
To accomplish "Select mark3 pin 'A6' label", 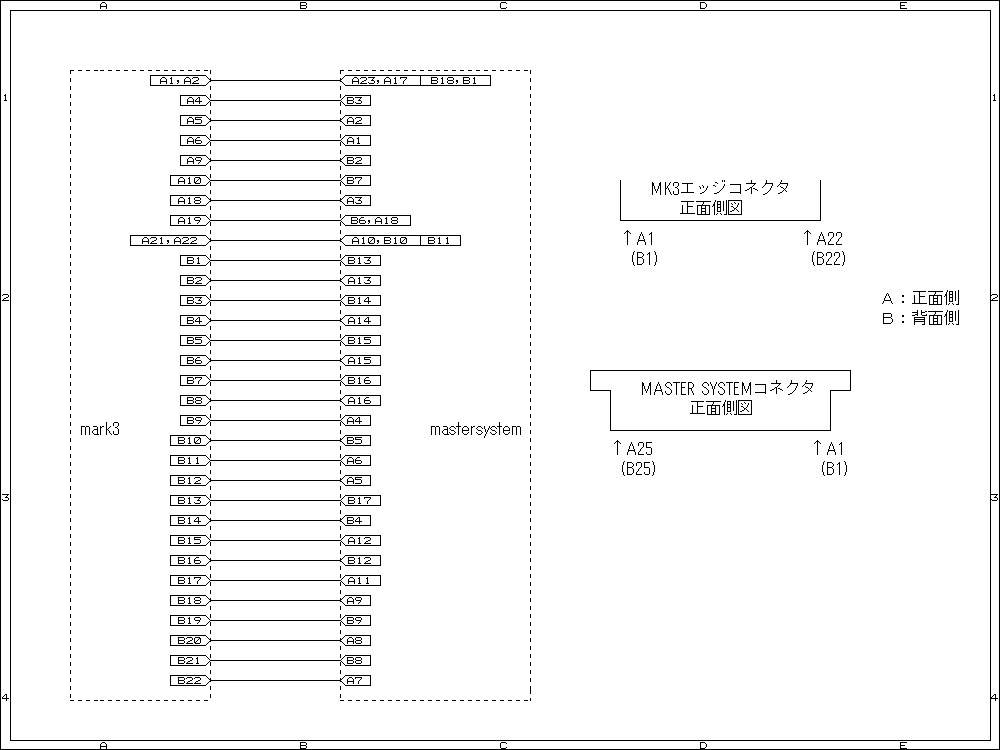I will pos(195,140).
